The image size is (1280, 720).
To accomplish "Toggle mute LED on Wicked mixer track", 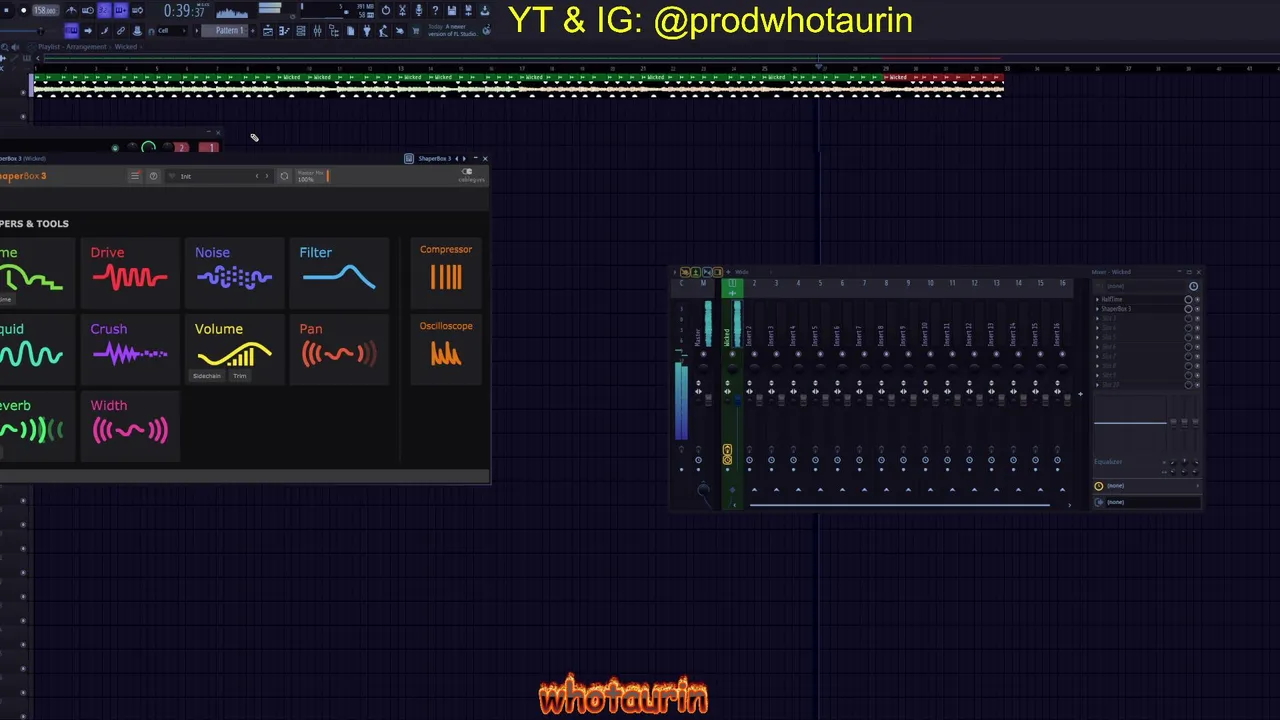I will point(732,354).
